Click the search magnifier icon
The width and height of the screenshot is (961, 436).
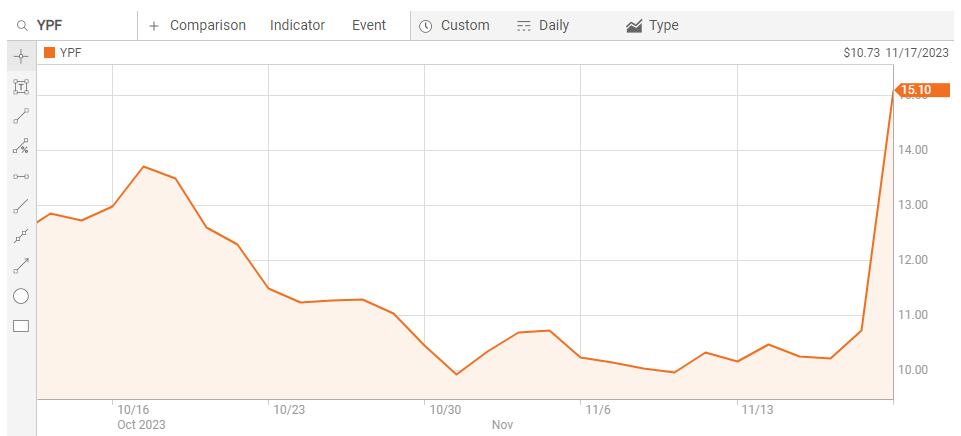(22, 26)
